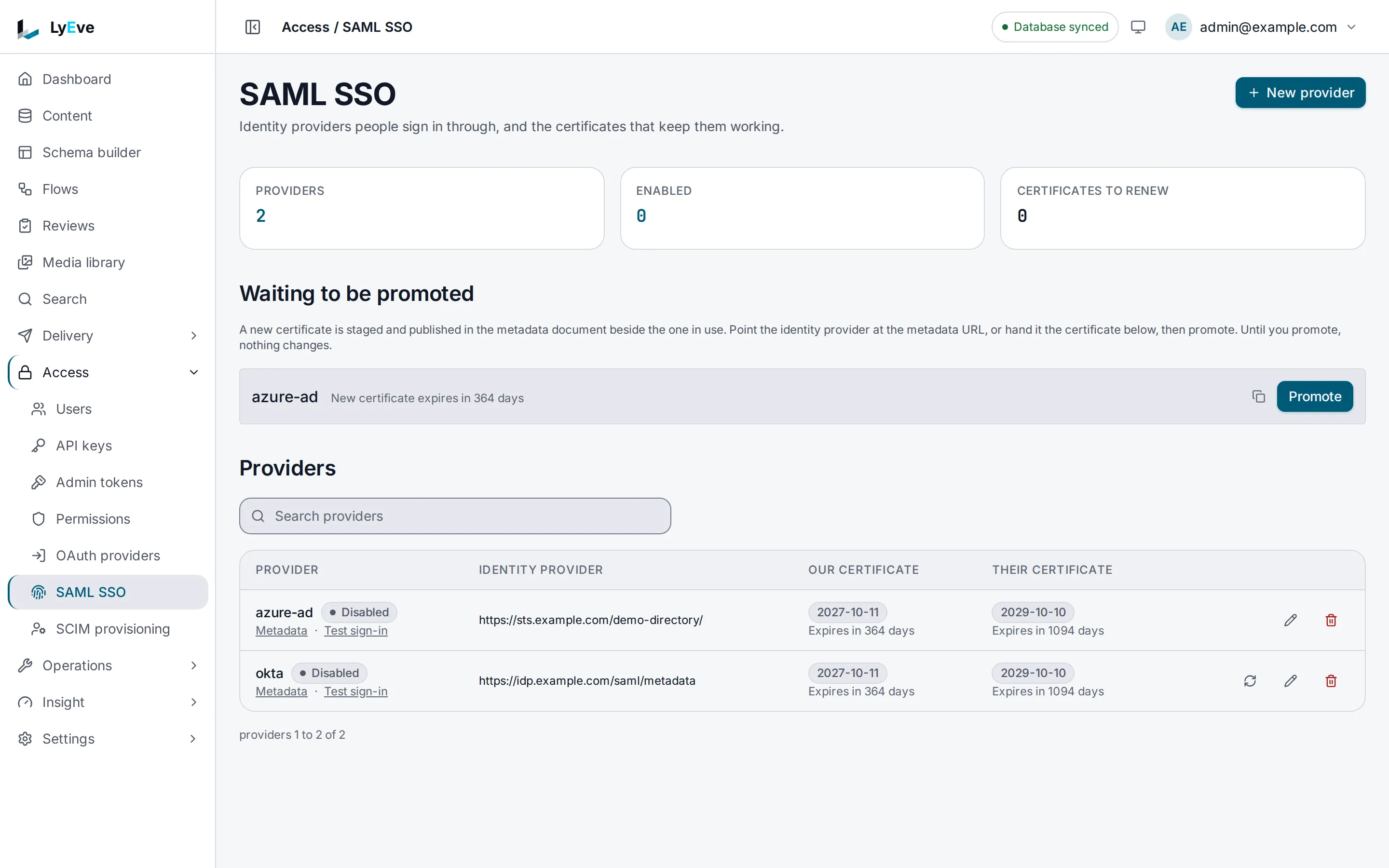The image size is (1389, 868).
Task: Open OAuth providers
Action: click(x=108, y=556)
